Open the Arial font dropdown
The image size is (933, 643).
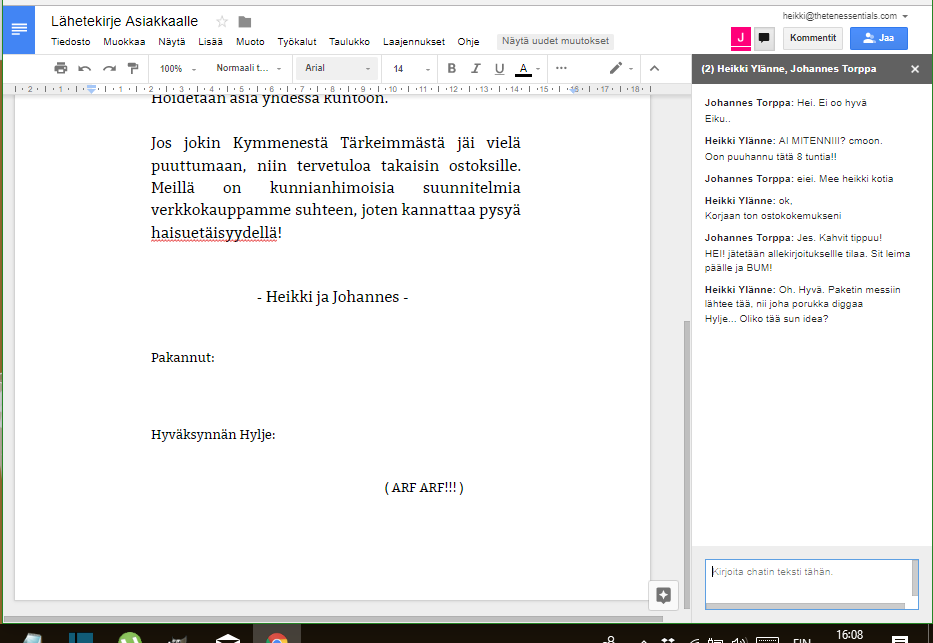(x=337, y=68)
